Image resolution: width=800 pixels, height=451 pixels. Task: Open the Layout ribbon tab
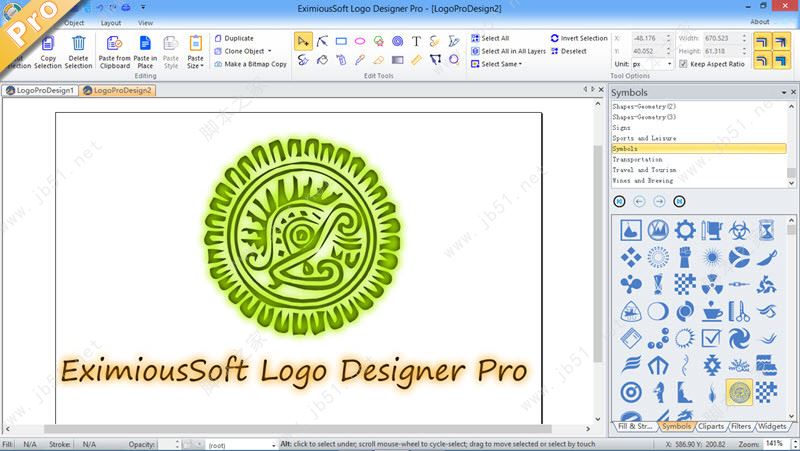(110, 22)
